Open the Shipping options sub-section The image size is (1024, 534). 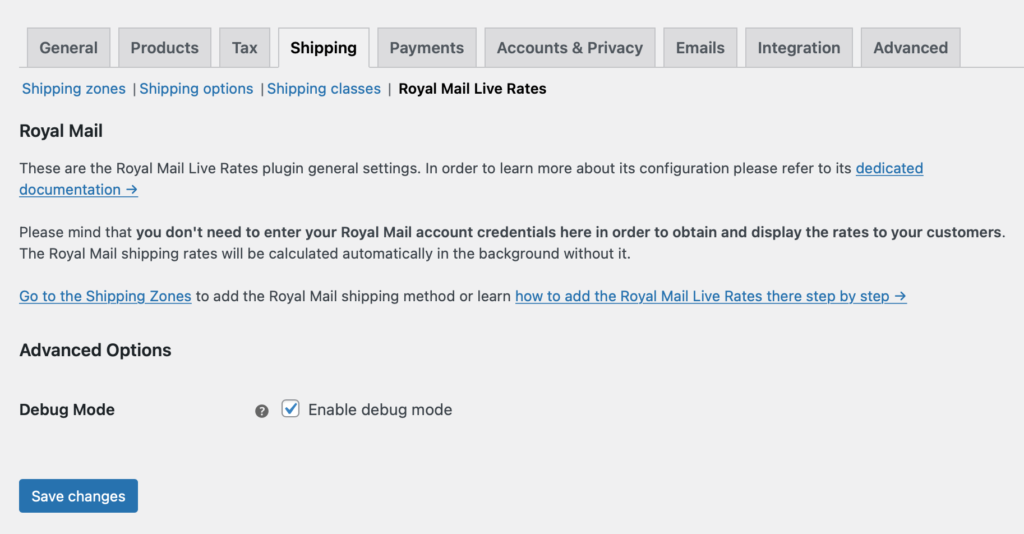196,89
